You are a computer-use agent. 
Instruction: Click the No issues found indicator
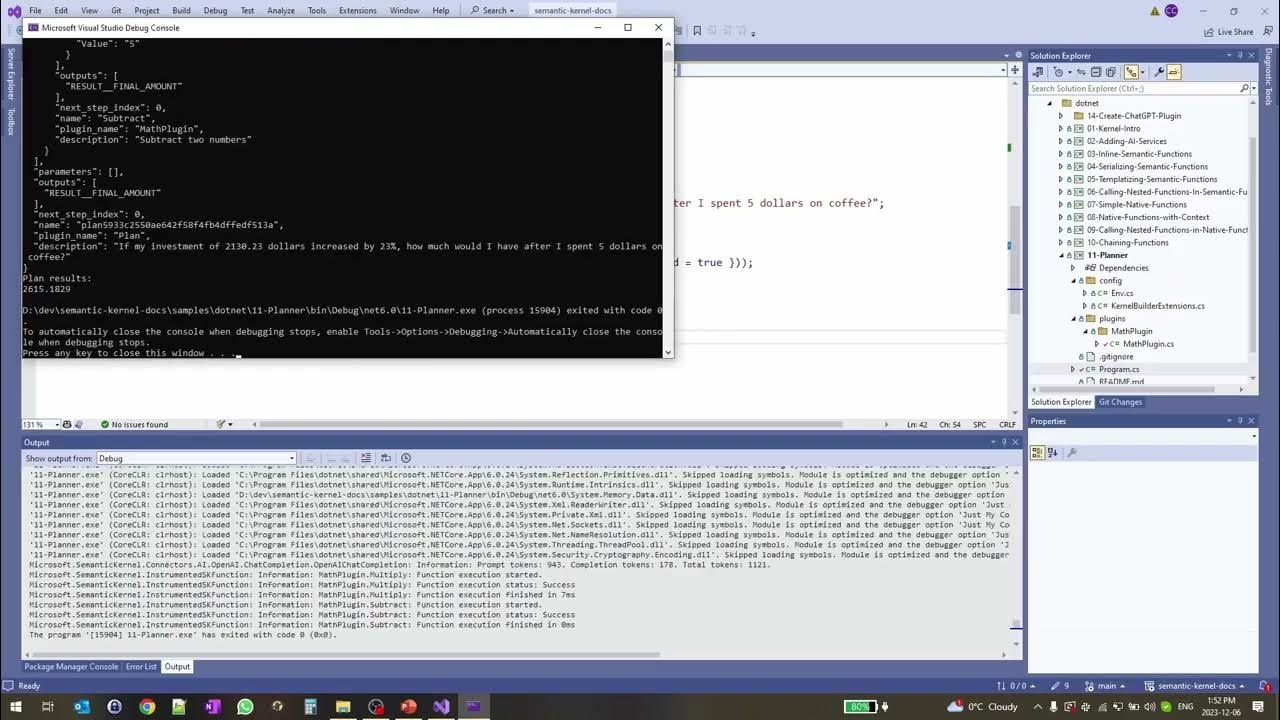134,424
